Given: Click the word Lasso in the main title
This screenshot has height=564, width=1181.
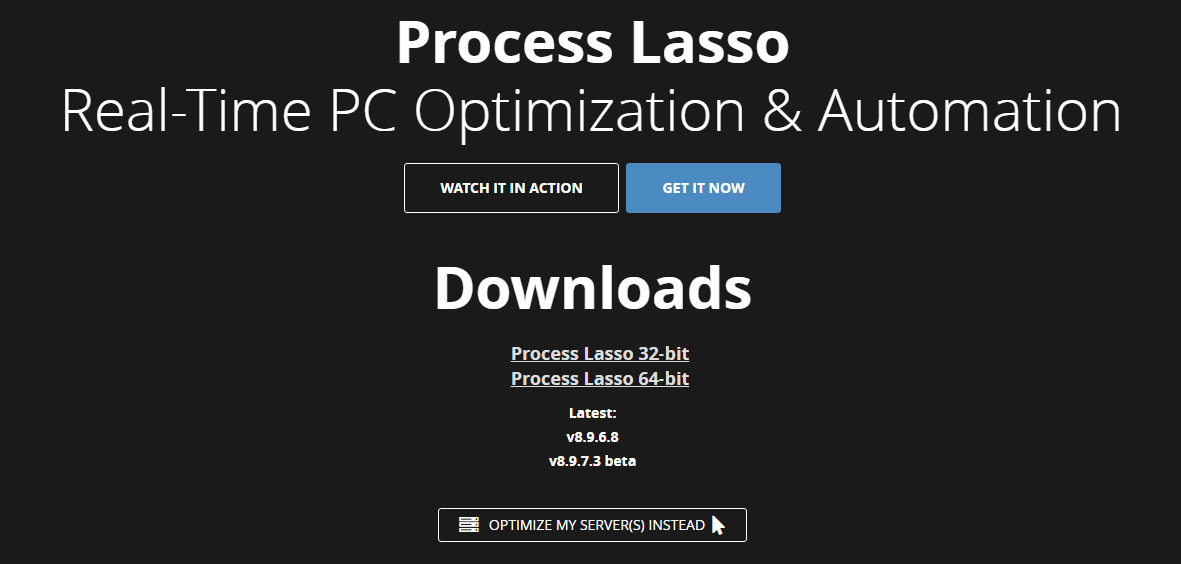Looking at the screenshot, I should pos(710,42).
